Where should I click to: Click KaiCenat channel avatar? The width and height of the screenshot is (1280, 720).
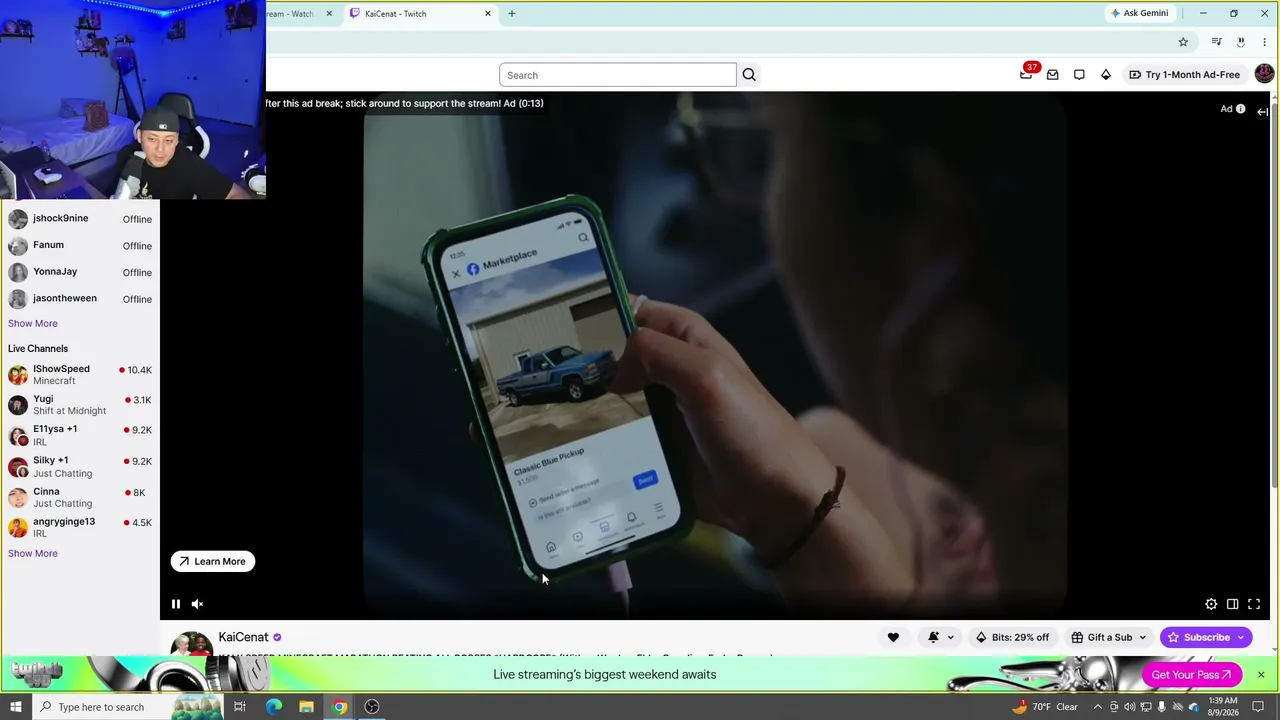[191, 643]
